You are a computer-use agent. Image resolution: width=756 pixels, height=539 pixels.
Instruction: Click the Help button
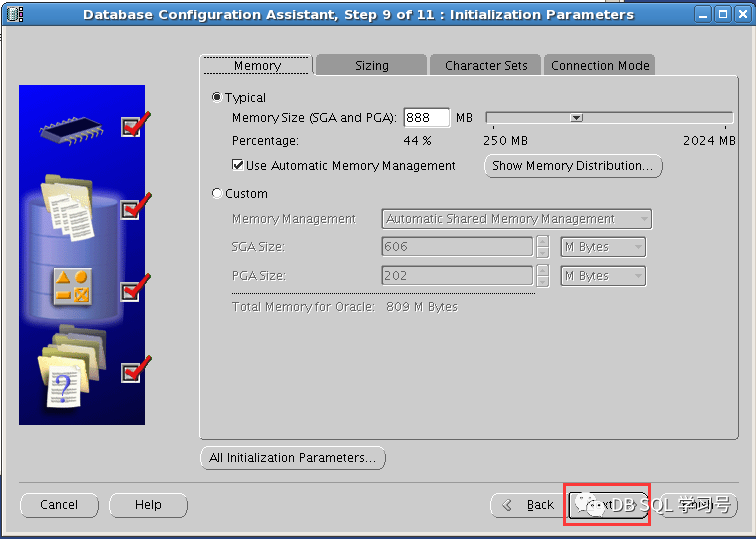point(148,505)
